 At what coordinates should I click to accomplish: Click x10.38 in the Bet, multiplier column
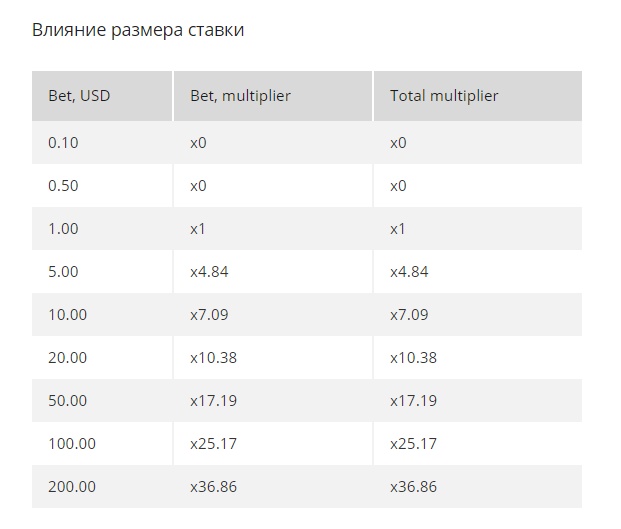click(x=213, y=358)
